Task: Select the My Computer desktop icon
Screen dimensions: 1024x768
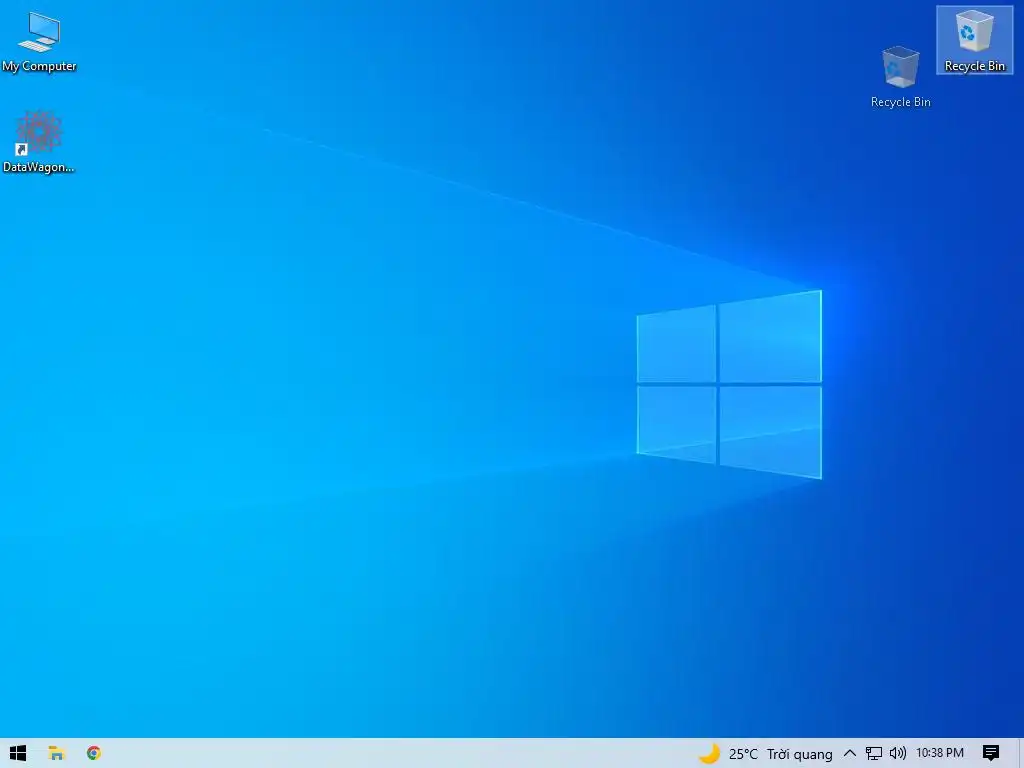Action: 39,40
